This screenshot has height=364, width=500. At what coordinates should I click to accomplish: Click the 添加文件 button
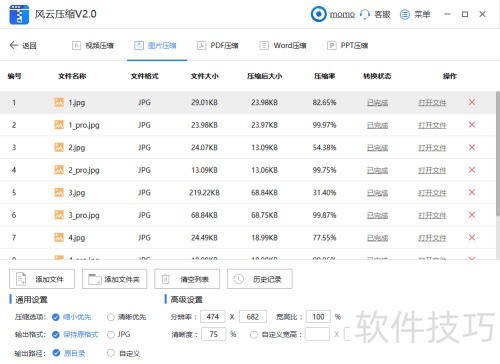tap(42, 279)
